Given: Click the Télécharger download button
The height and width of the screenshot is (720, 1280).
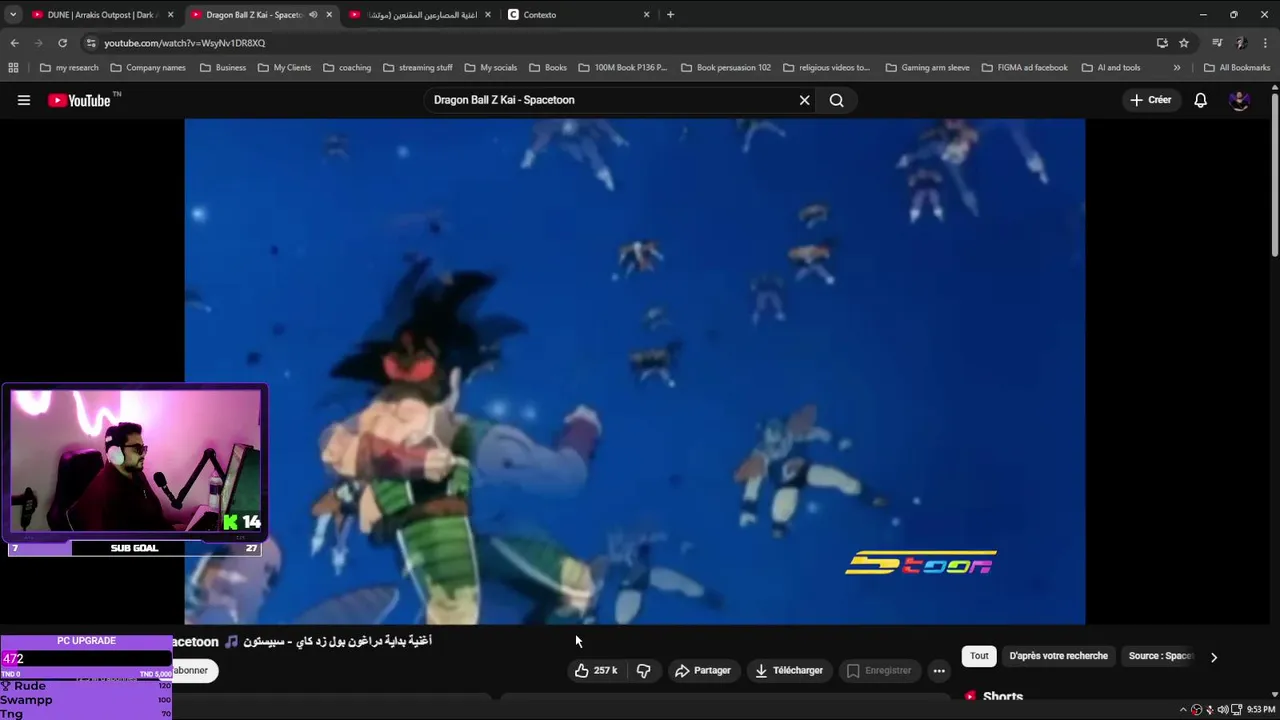Looking at the screenshot, I should 789,671.
